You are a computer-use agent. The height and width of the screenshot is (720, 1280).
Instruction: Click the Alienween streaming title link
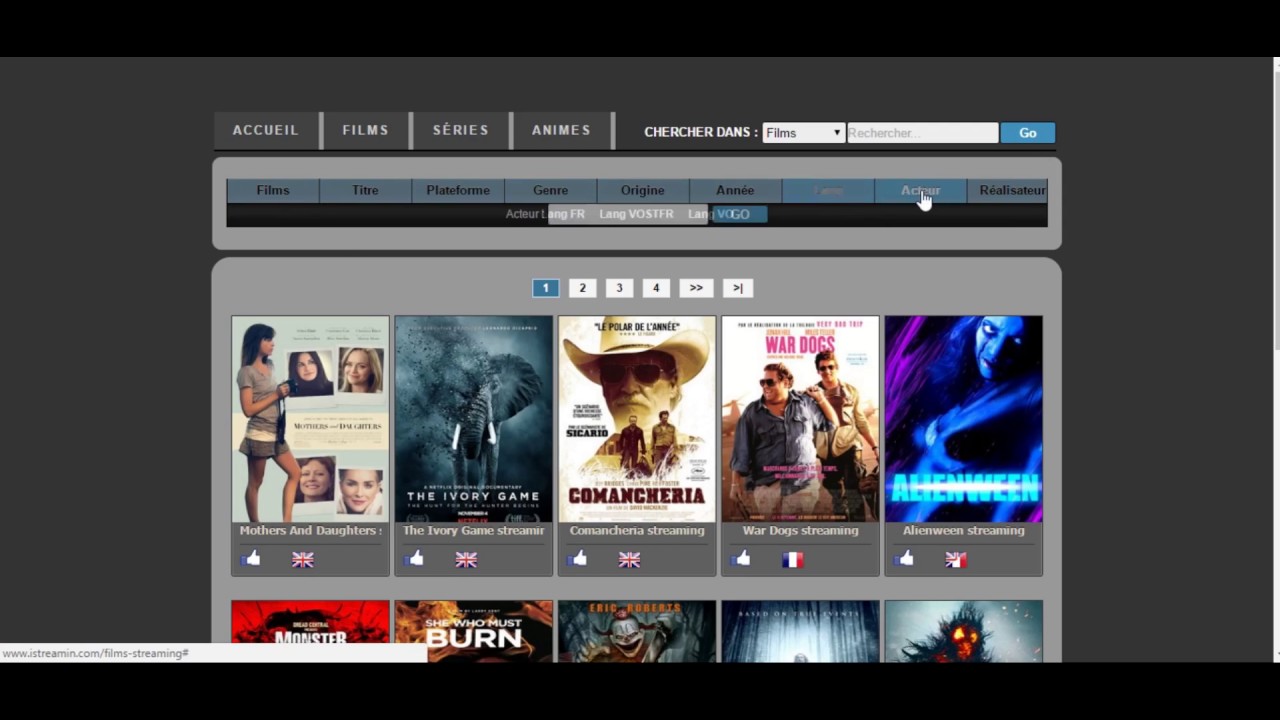(x=964, y=531)
